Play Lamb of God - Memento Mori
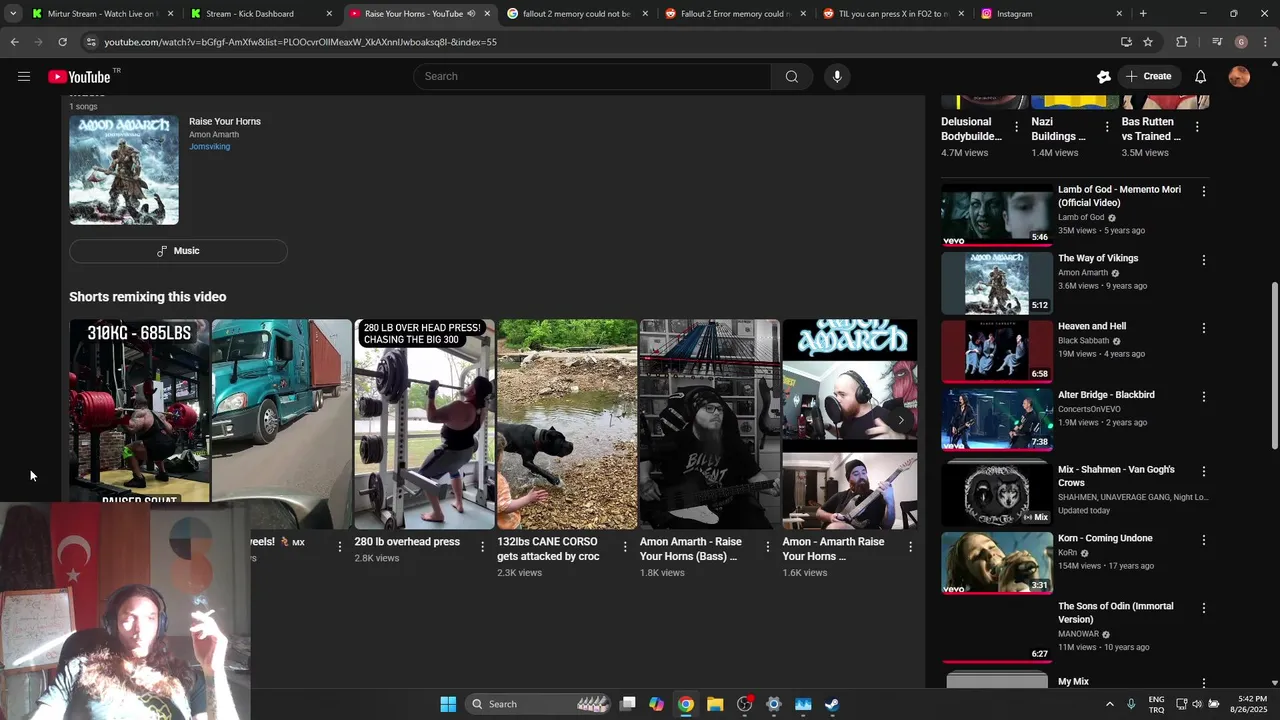1280x720 pixels. pos(997,215)
